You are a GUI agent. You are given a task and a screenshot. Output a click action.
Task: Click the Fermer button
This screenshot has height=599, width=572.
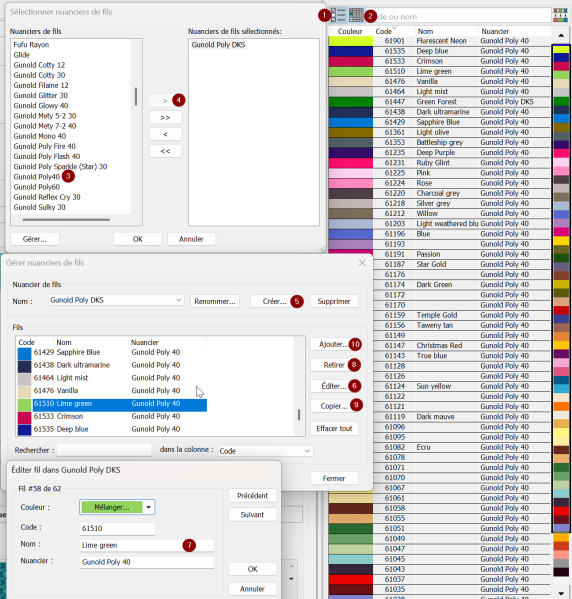tap(334, 478)
